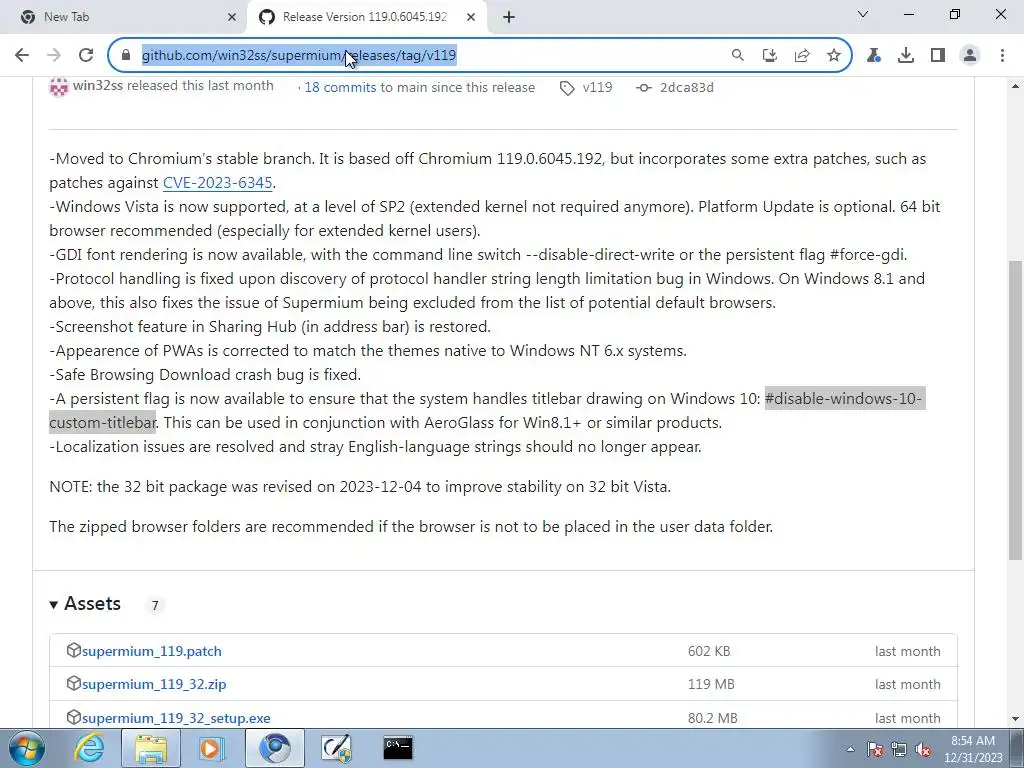1024x768 pixels.
Task: Open Internet Explorer from the taskbar
Action: coord(88,748)
